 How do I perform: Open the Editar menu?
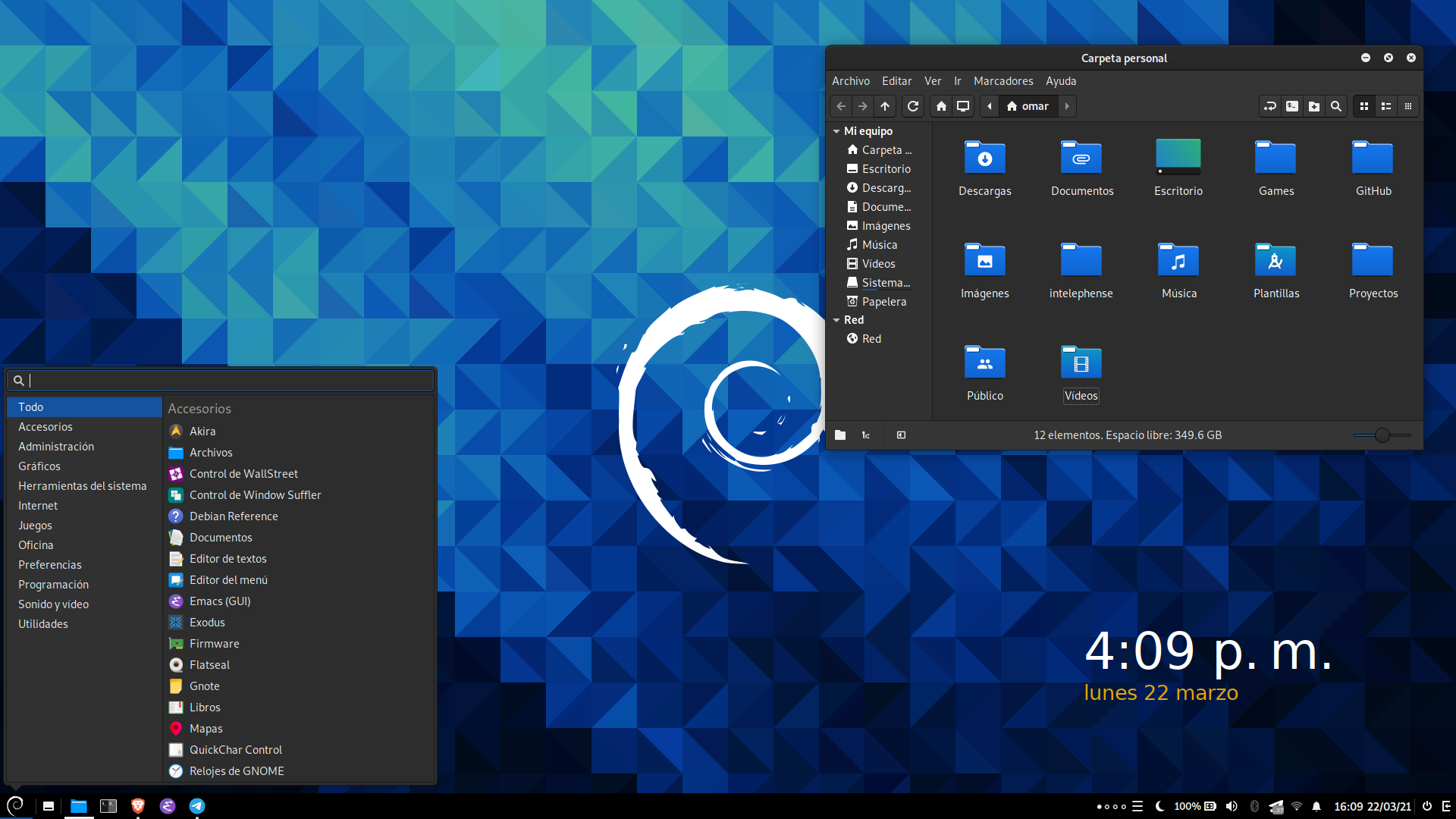point(896,81)
